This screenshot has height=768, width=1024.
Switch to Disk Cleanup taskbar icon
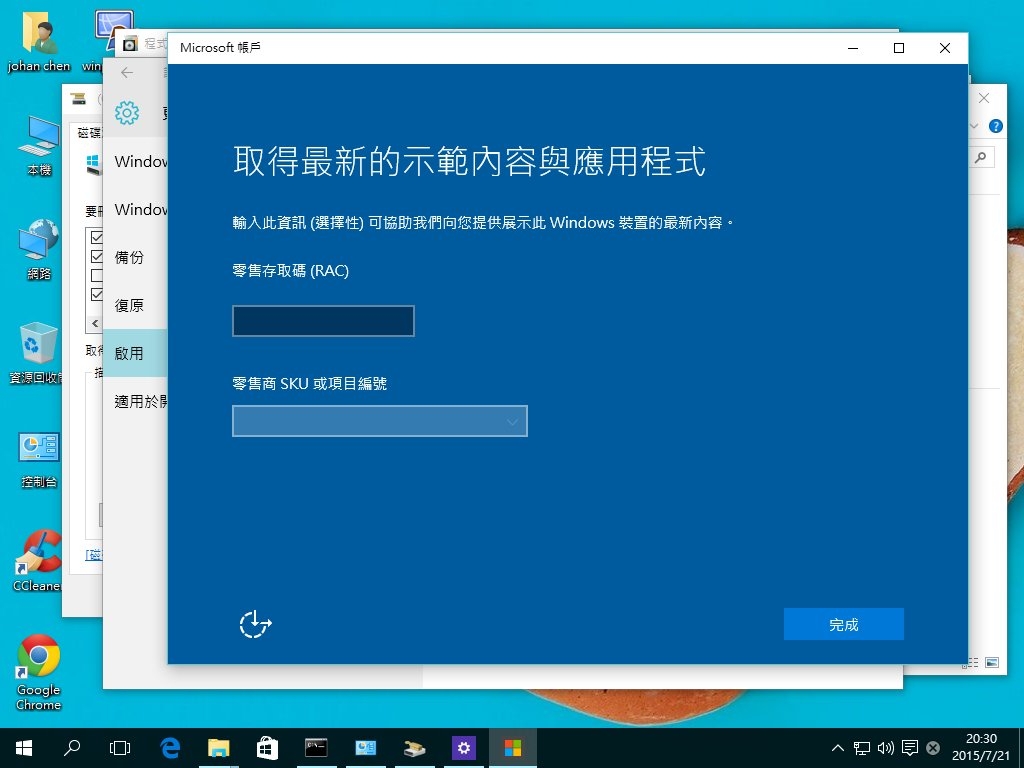(415, 748)
